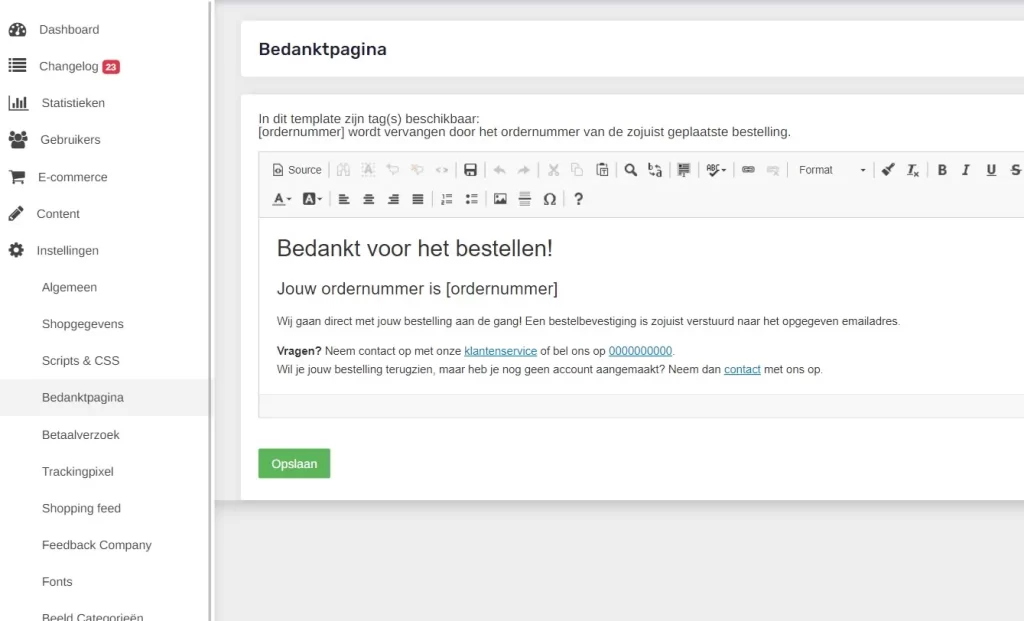Open the klantenservice link in the editor text
The height and width of the screenshot is (621, 1024).
point(500,351)
